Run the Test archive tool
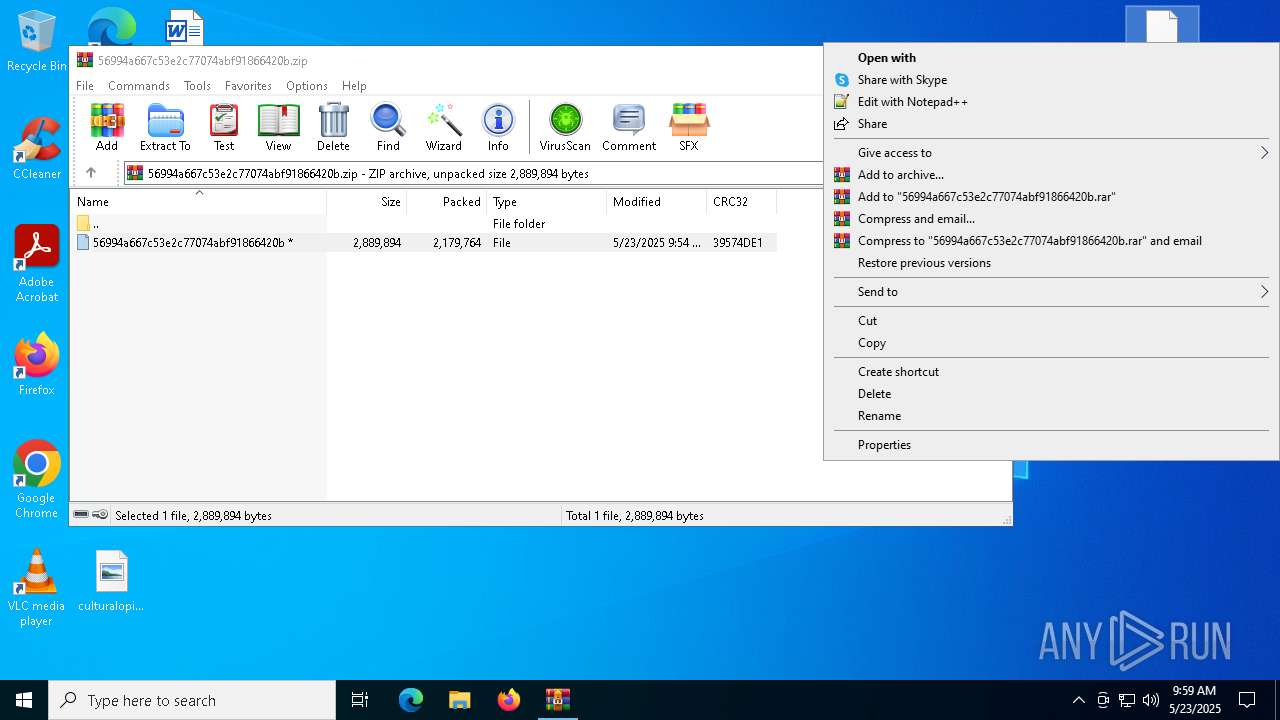The image size is (1280, 720). [224, 127]
